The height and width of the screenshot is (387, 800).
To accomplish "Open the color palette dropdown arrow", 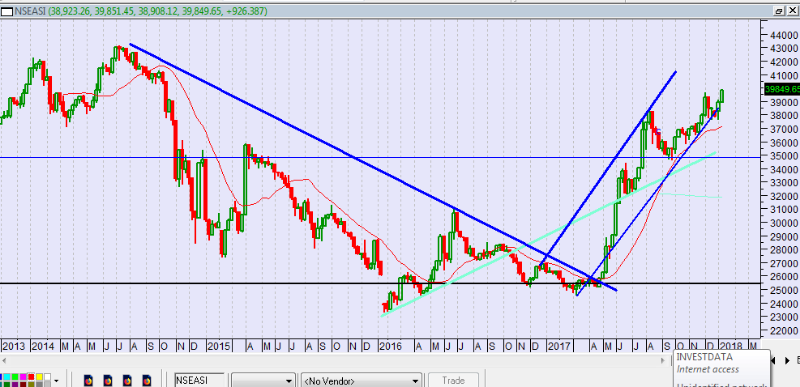I will click(x=56, y=380).
